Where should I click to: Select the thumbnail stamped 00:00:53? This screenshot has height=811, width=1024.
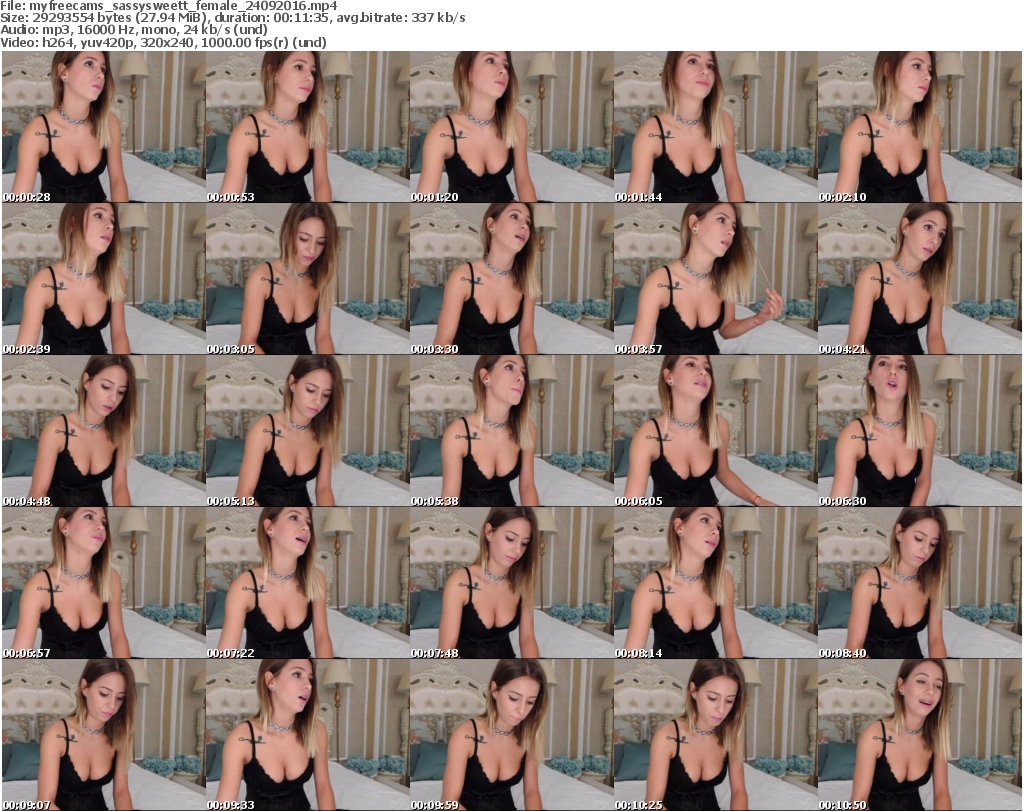click(x=308, y=127)
